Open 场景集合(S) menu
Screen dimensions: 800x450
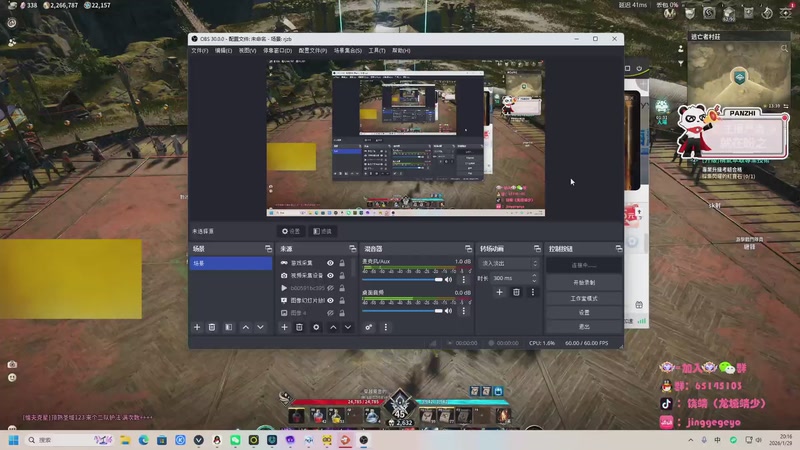click(348, 51)
